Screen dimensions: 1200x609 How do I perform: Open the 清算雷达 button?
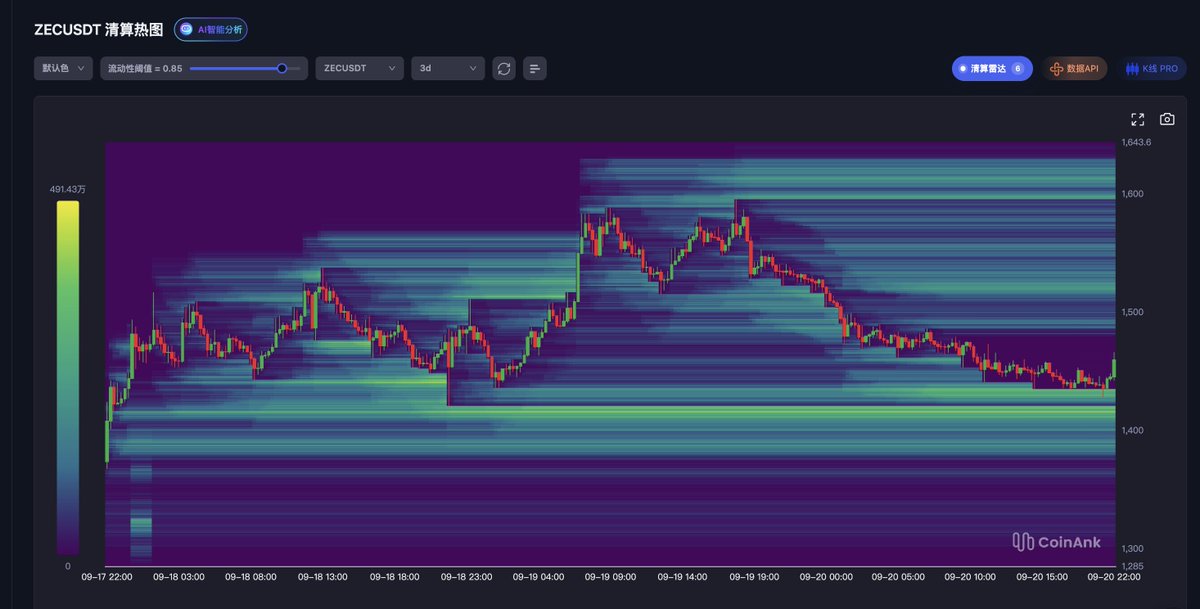(992, 69)
